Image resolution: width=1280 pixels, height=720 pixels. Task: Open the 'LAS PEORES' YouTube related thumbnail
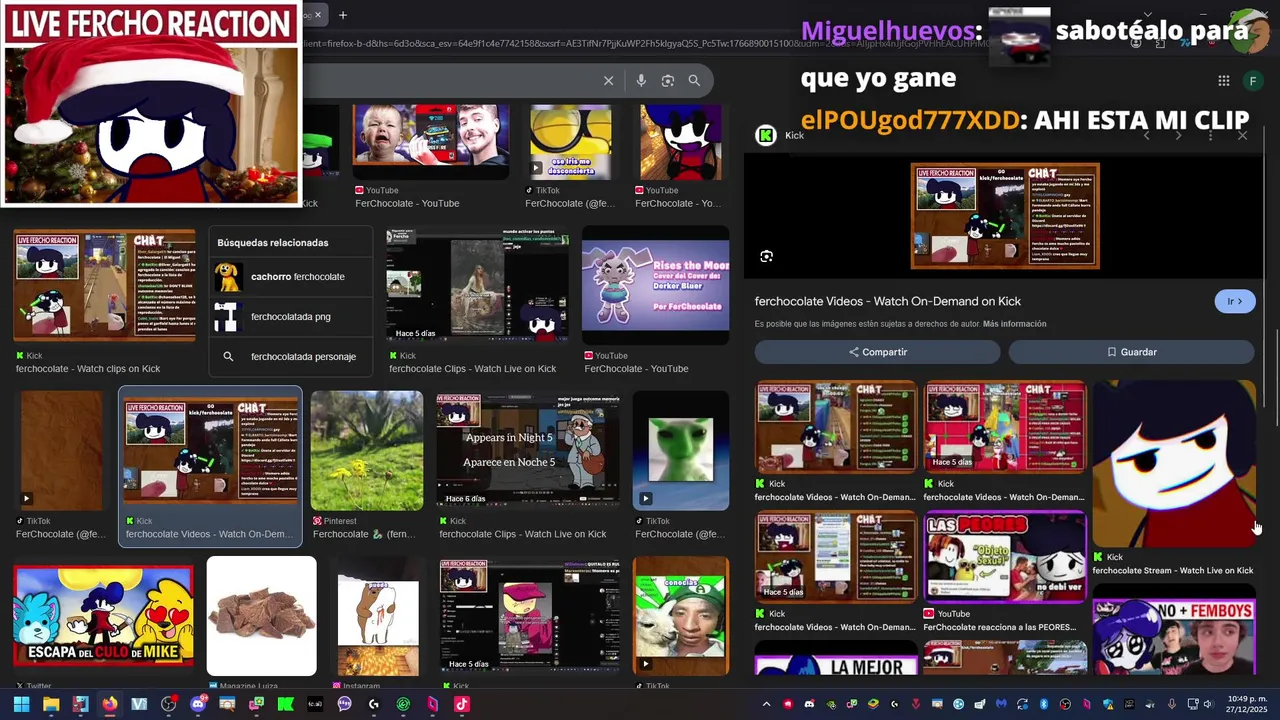(1005, 558)
